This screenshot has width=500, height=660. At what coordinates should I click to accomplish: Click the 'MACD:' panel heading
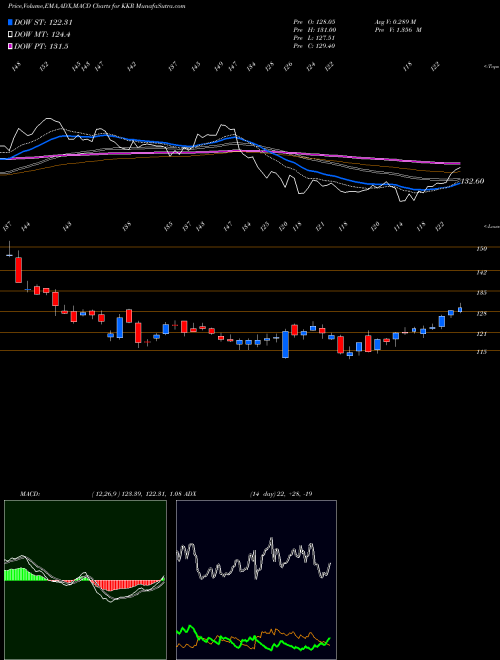(x=29, y=494)
